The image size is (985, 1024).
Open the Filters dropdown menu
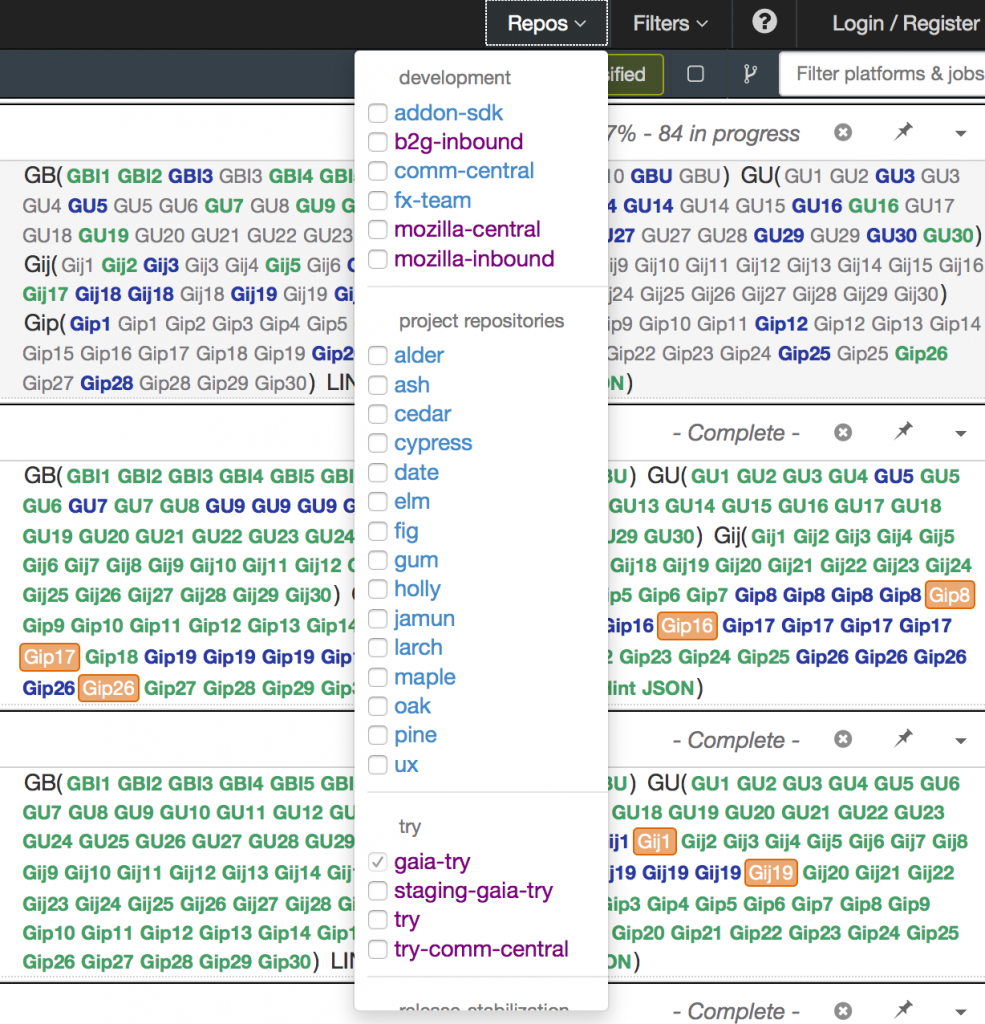point(670,24)
